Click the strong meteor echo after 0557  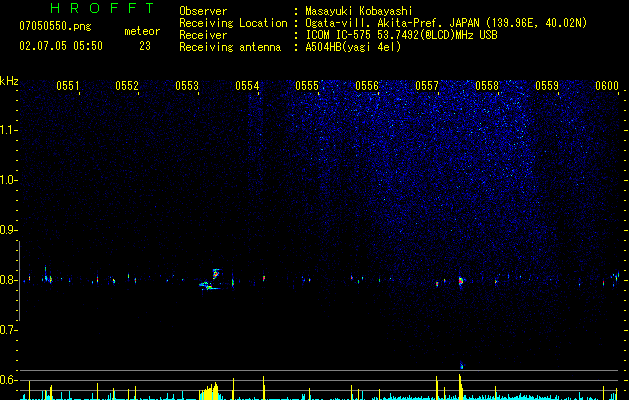(461, 280)
